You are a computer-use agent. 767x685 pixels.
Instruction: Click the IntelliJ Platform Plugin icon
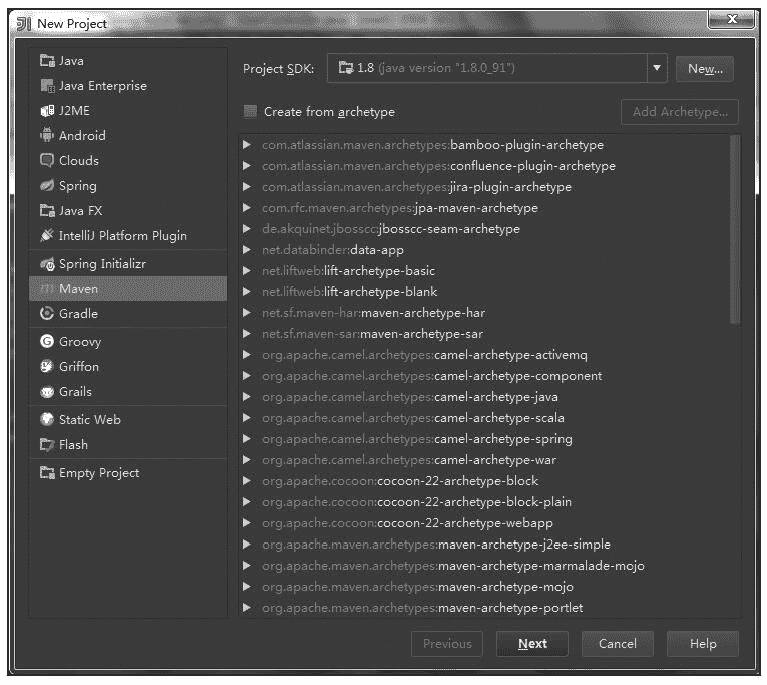click(x=46, y=236)
